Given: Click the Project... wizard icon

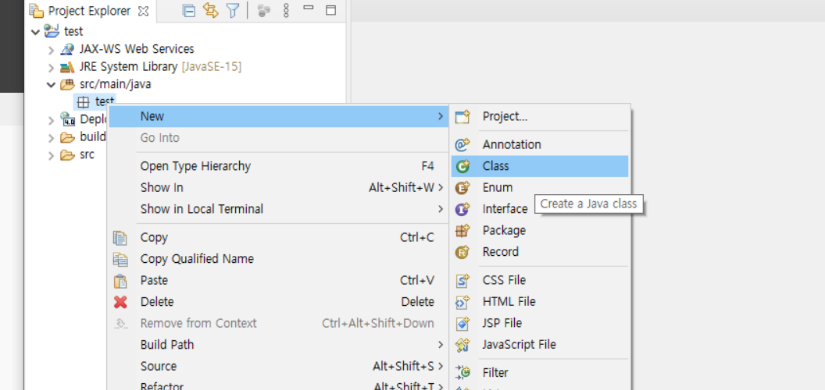Looking at the screenshot, I should point(462,117).
